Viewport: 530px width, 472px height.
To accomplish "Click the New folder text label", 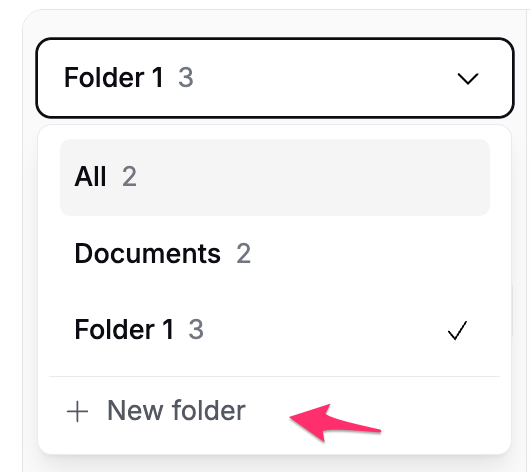I will tap(176, 410).
